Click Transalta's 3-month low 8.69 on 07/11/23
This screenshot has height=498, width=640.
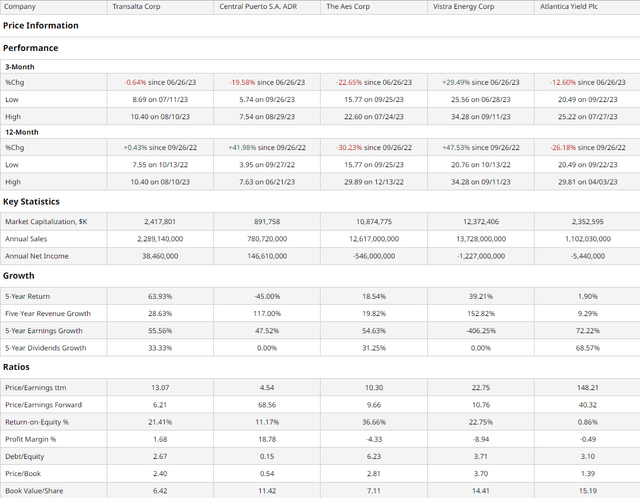(160, 100)
